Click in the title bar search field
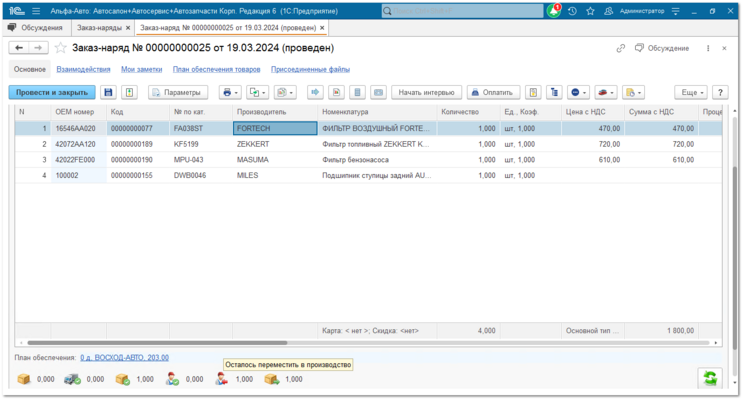The height and width of the screenshot is (400, 743). (462, 10)
